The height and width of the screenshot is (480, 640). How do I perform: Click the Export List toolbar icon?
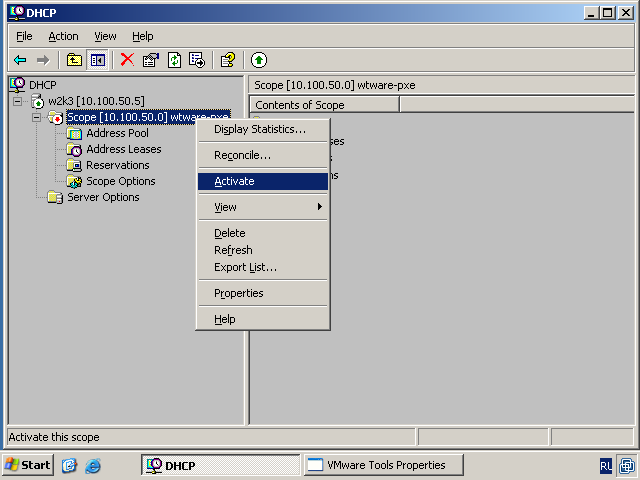coord(197,60)
